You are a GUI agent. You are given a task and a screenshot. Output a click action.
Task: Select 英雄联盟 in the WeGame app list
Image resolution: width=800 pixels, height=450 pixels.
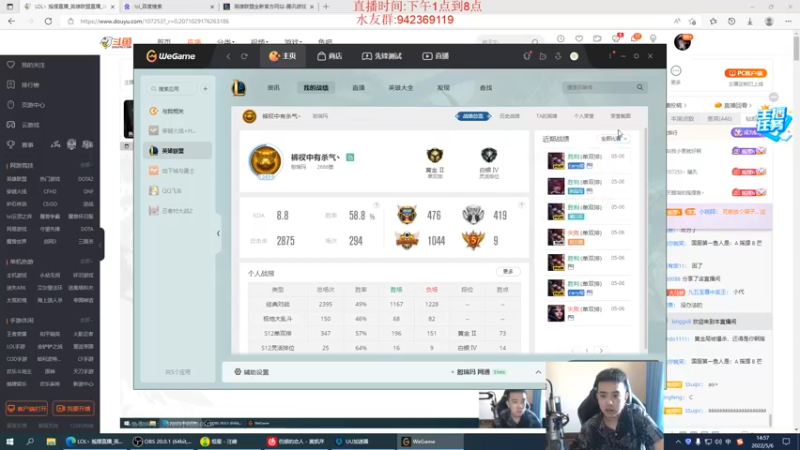[178, 151]
